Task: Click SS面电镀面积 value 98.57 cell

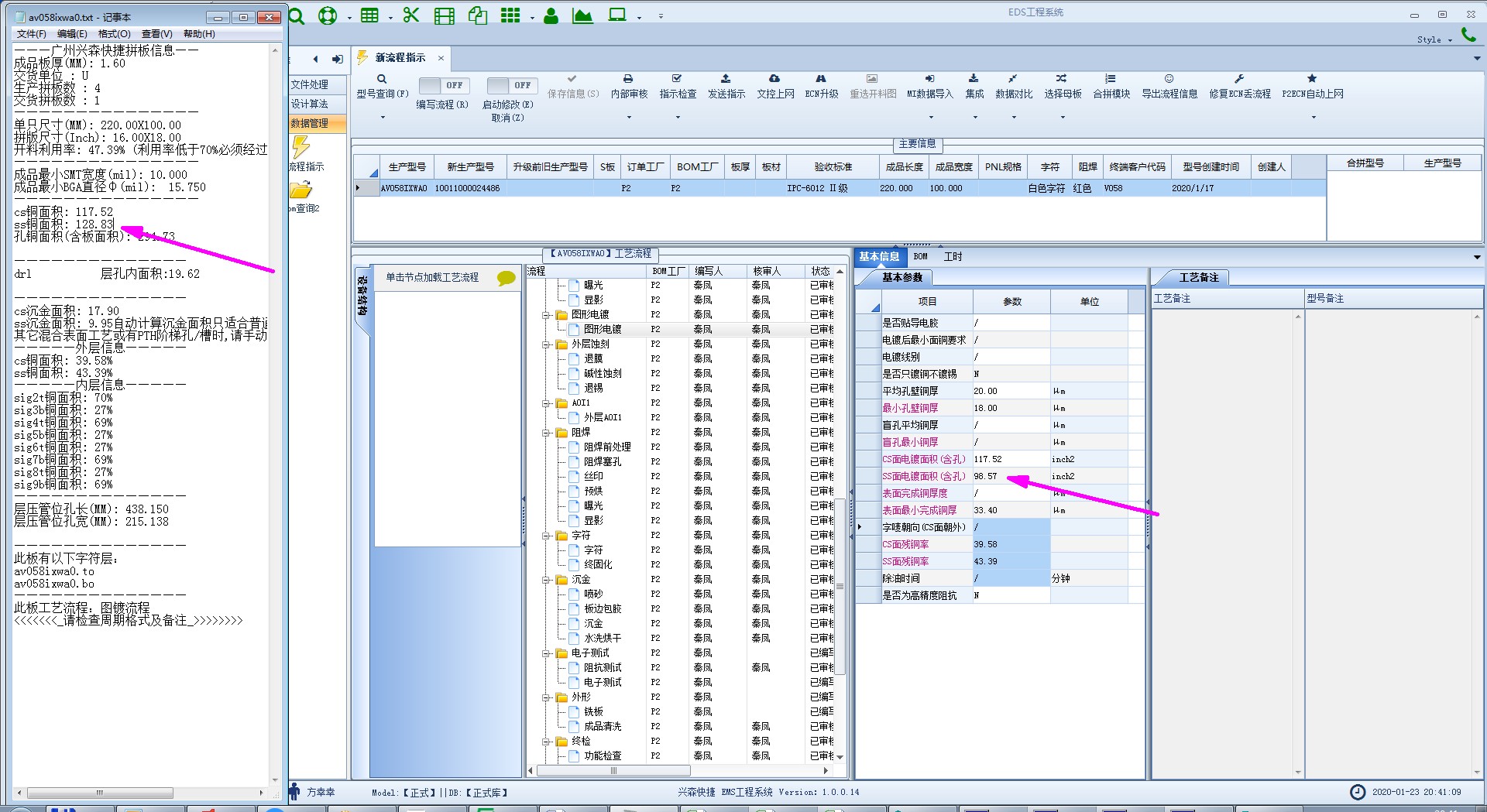Action: tap(1011, 477)
